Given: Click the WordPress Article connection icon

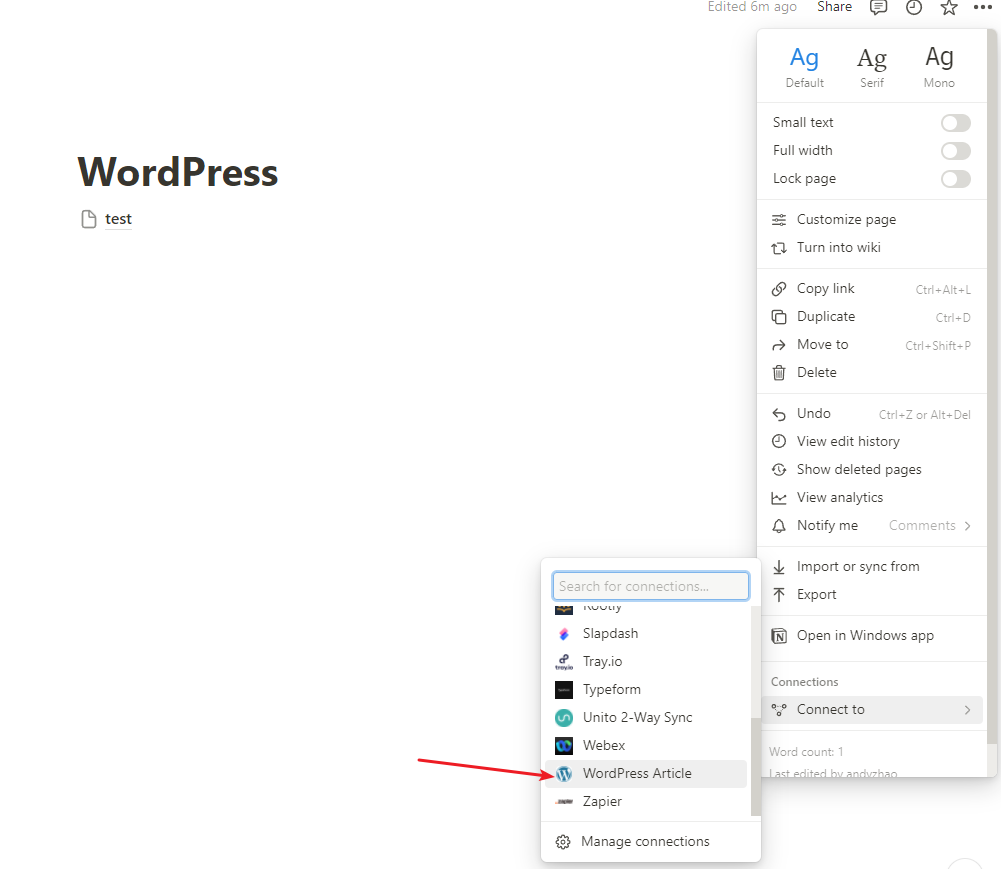Looking at the screenshot, I should [x=564, y=773].
